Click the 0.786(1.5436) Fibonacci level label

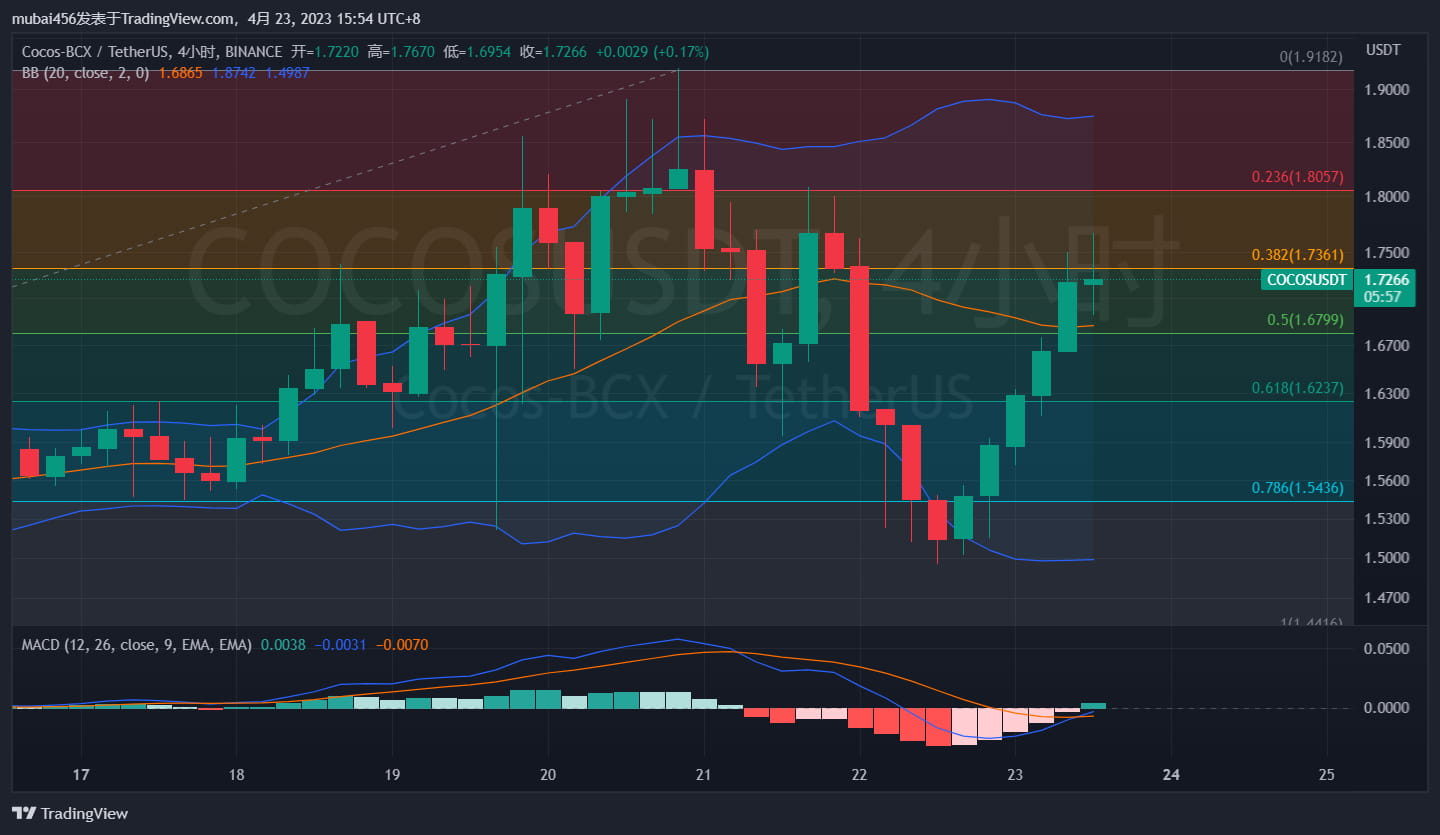1297,488
